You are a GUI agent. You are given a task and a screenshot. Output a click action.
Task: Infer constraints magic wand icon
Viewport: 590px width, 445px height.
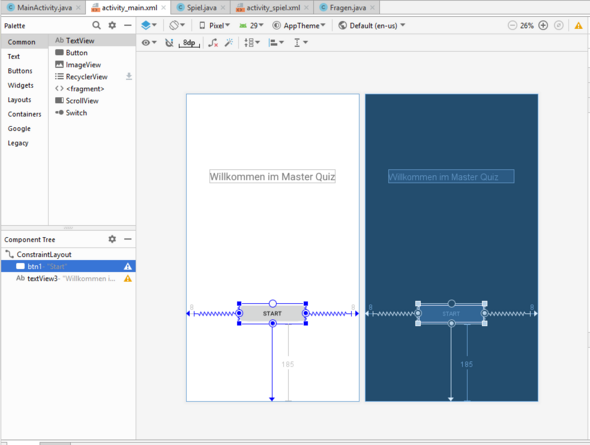coord(229,43)
